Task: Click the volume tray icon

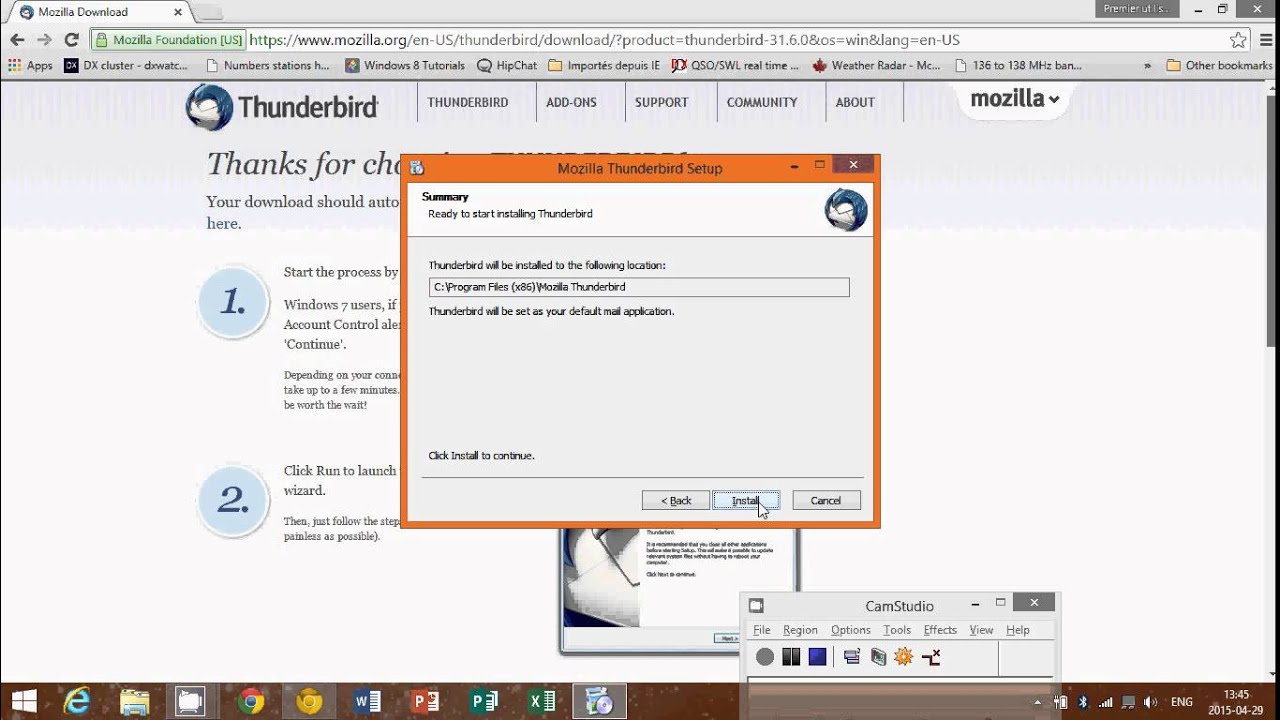Action: 1151,702
